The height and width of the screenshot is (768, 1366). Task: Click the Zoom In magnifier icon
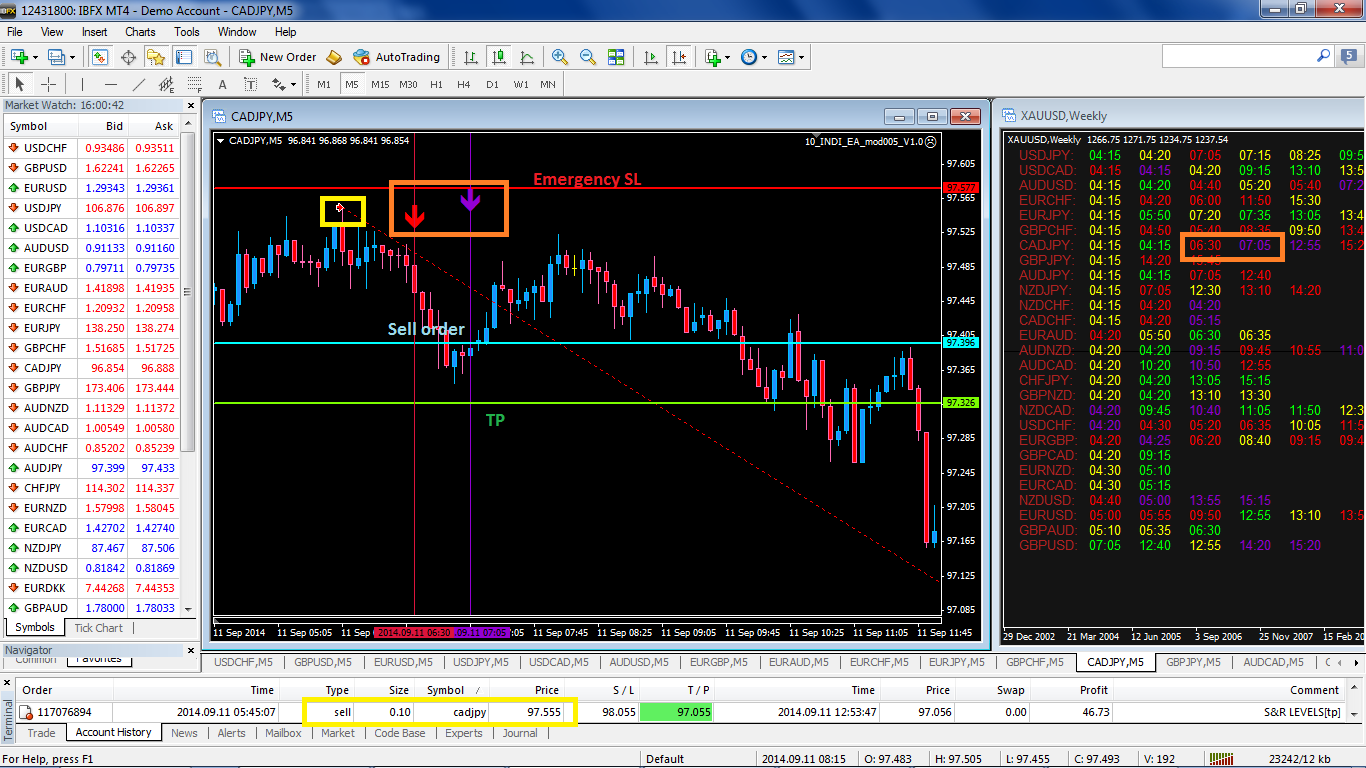coord(560,58)
